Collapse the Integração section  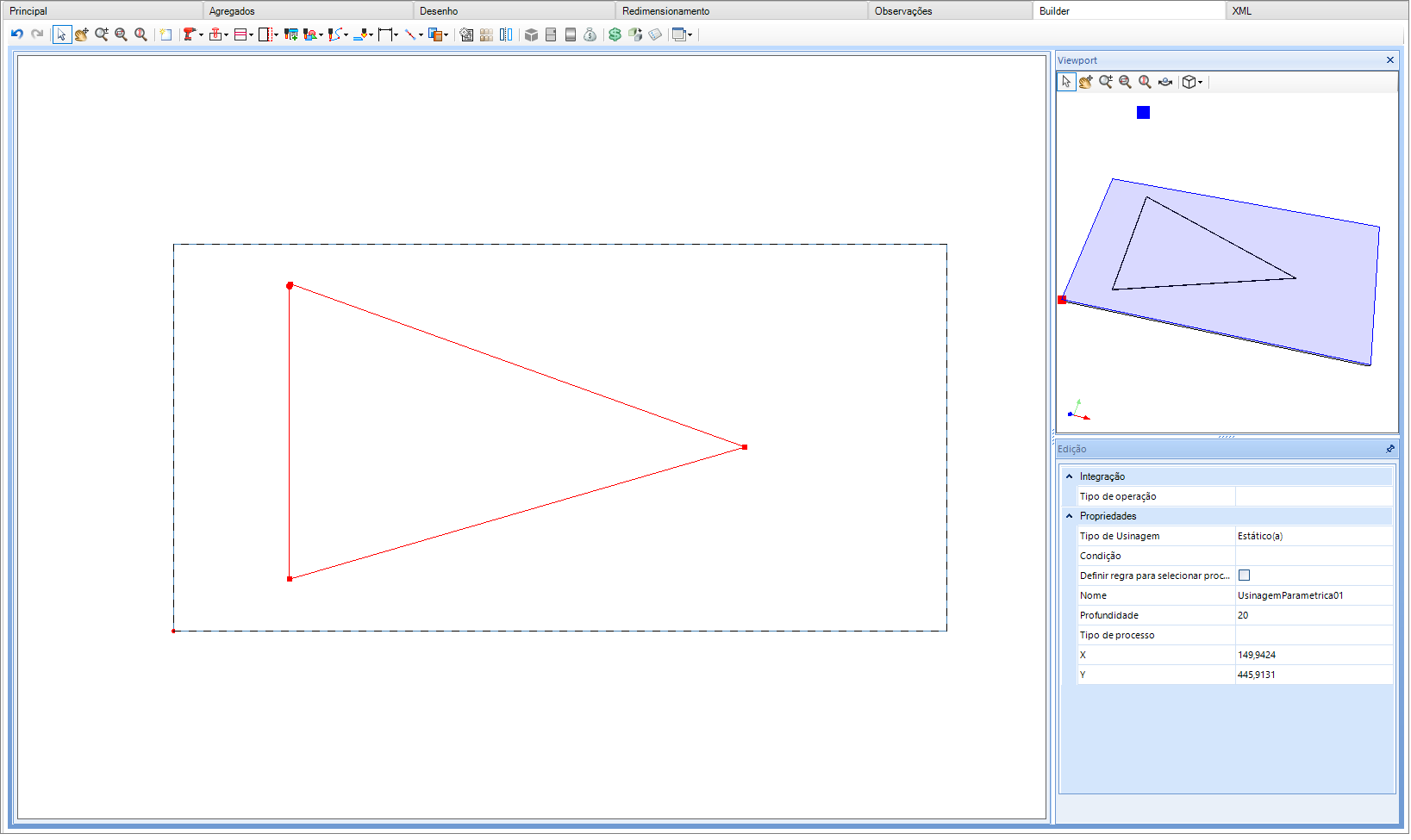coord(1070,476)
